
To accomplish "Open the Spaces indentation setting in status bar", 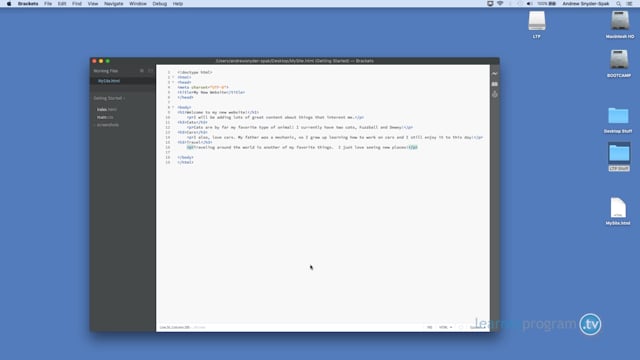I will (477, 327).
